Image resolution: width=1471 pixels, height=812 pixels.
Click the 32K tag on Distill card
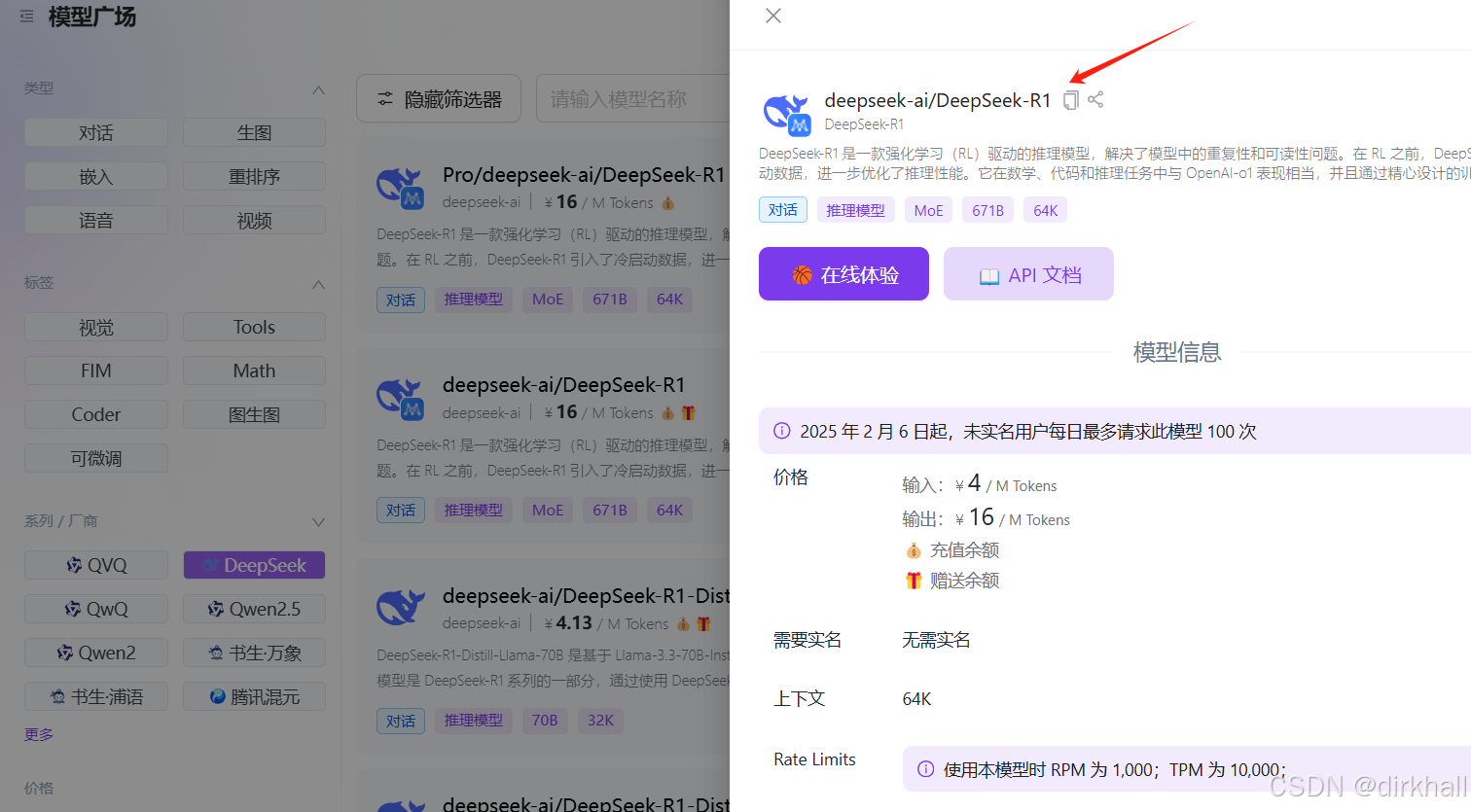pos(600,721)
